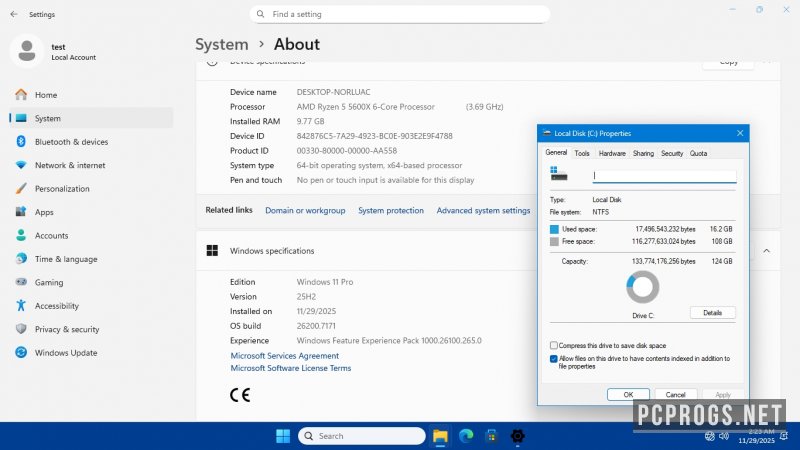Open File Explorer from the taskbar
Screen dimensions: 800x450
(440, 436)
